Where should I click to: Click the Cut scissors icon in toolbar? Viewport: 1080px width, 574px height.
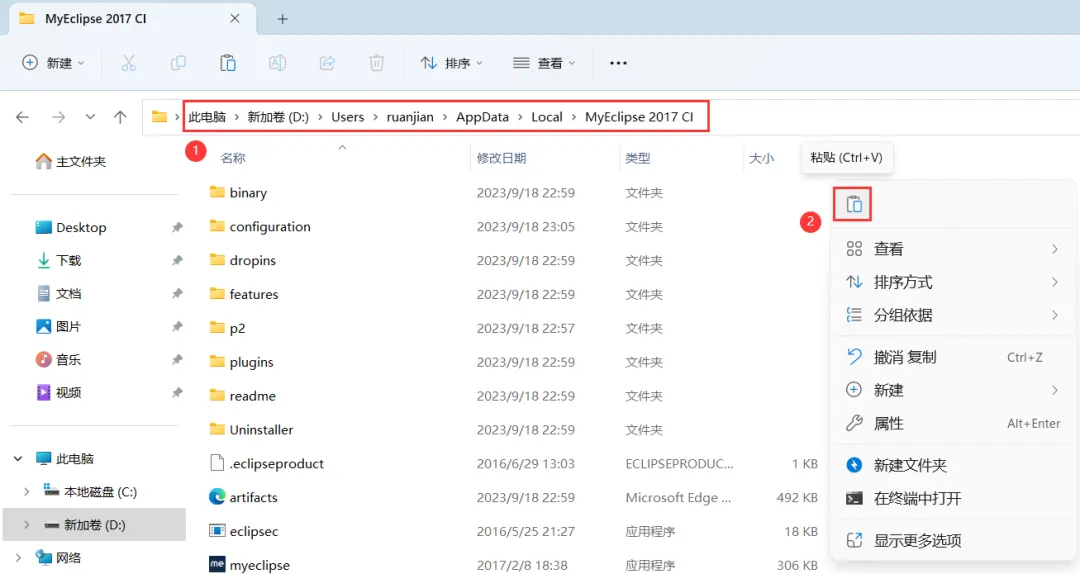tap(129, 63)
